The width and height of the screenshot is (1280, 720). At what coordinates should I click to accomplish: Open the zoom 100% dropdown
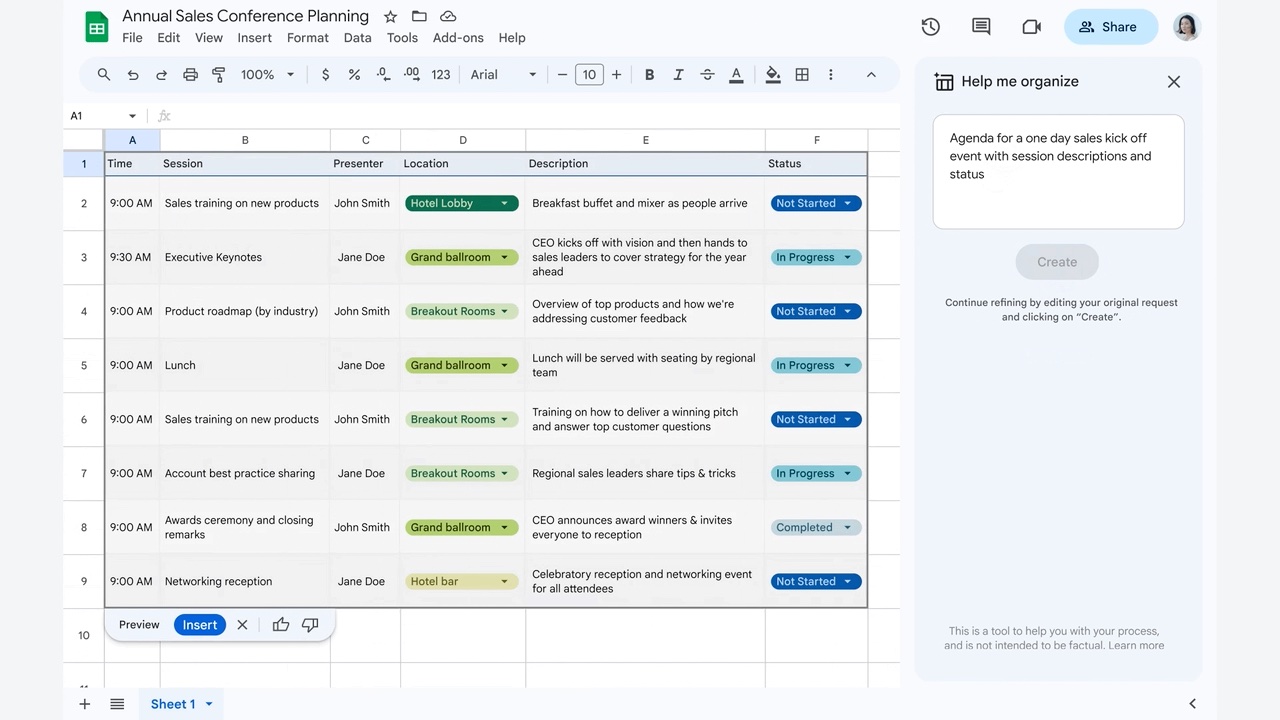point(267,75)
